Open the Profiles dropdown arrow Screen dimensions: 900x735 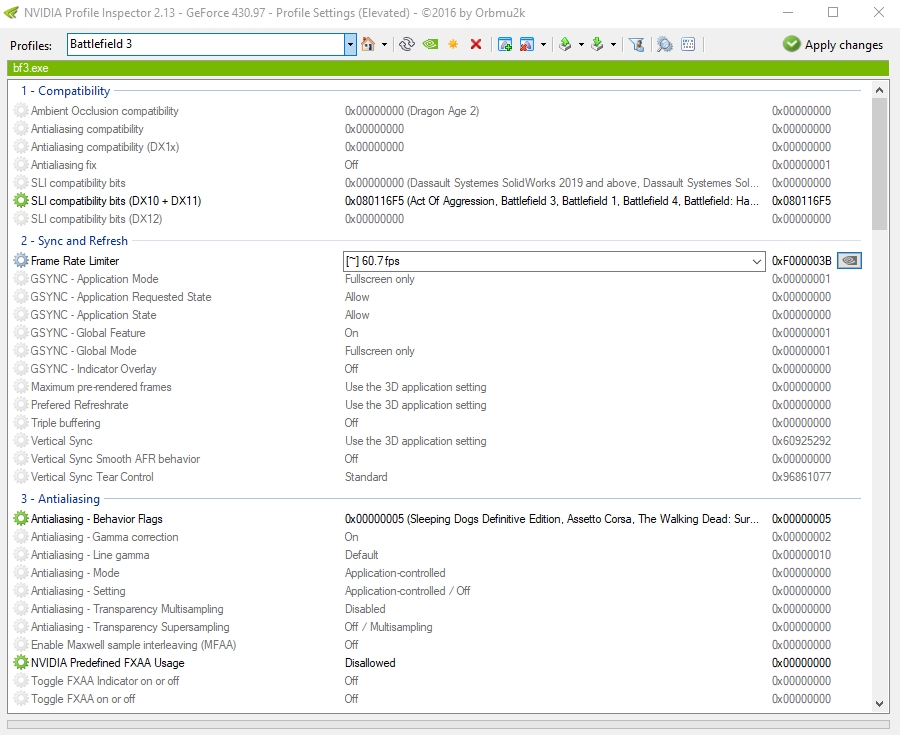[x=350, y=44]
